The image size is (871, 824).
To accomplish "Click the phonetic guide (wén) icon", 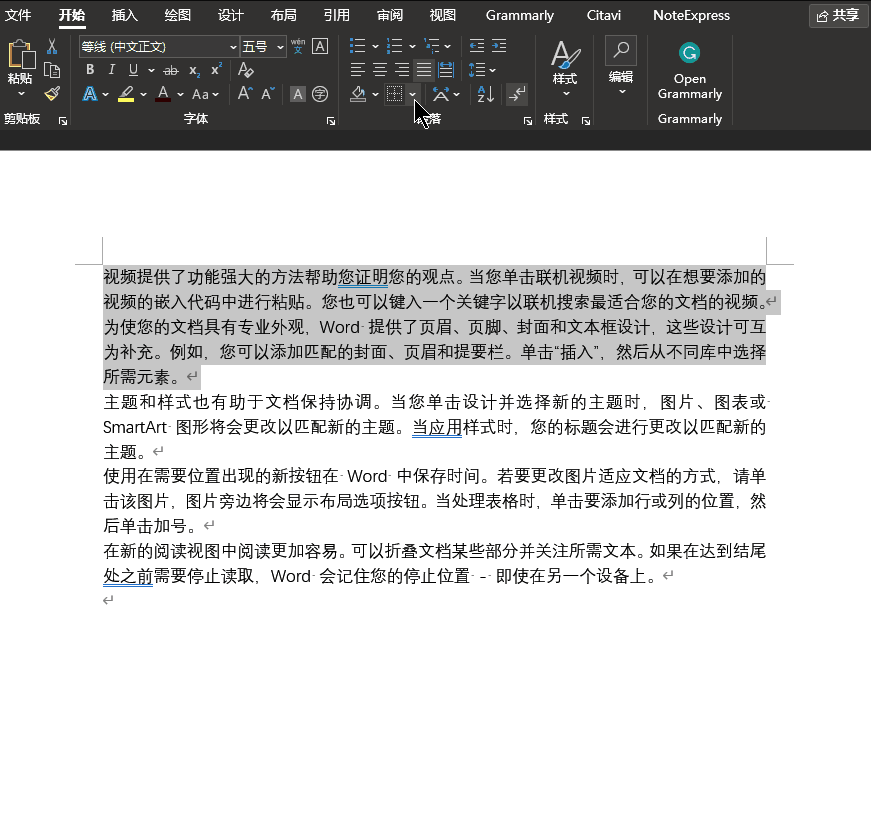I will [298, 46].
